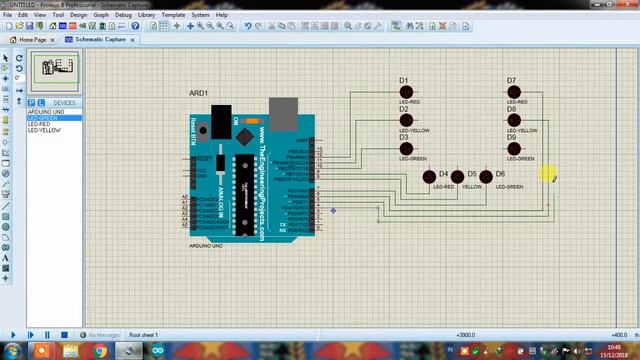
Task: Click the No Messages status indicator
Action: click(x=100, y=335)
